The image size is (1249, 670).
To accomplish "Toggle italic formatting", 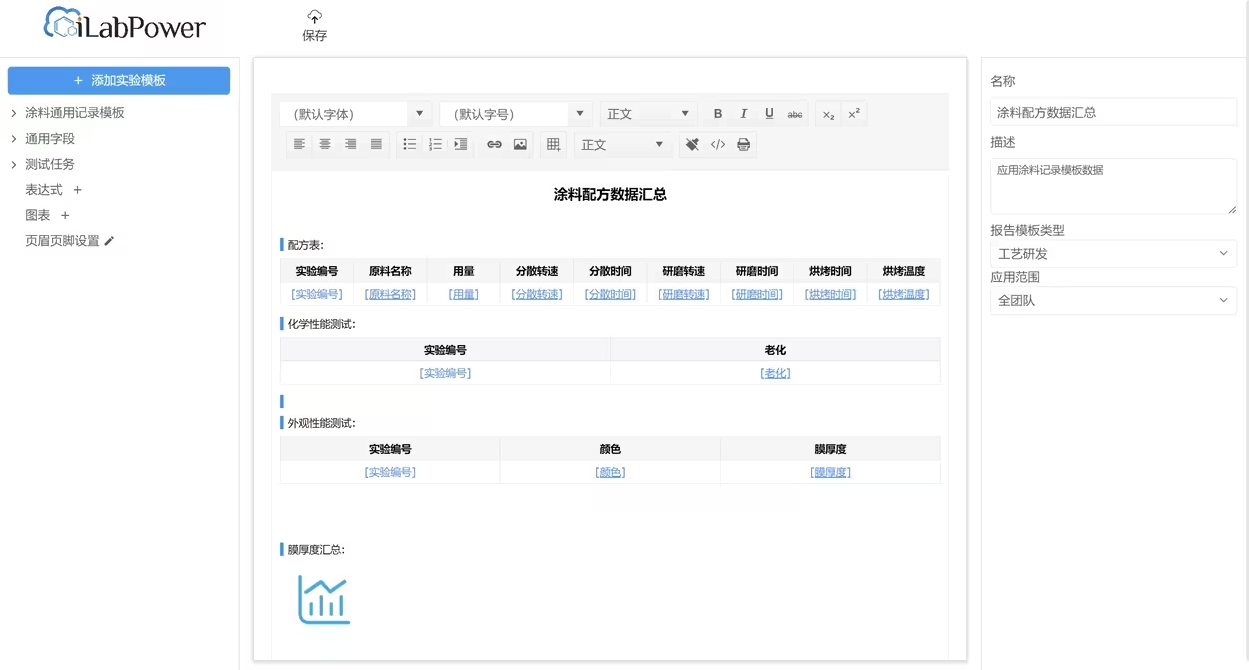I will pos(743,114).
